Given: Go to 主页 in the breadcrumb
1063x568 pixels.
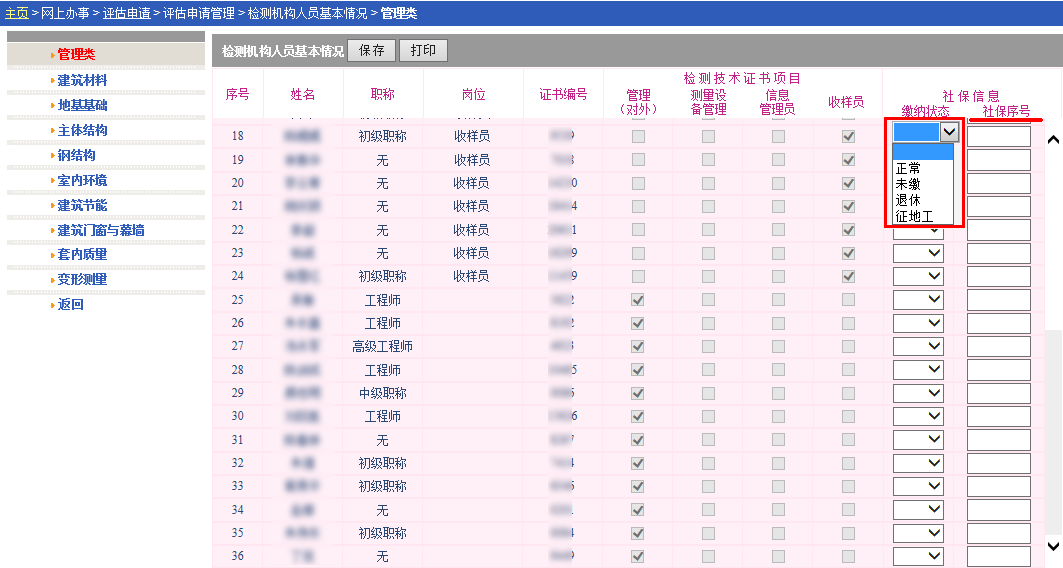Looking at the screenshot, I should pyautogui.click(x=16, y=13).
